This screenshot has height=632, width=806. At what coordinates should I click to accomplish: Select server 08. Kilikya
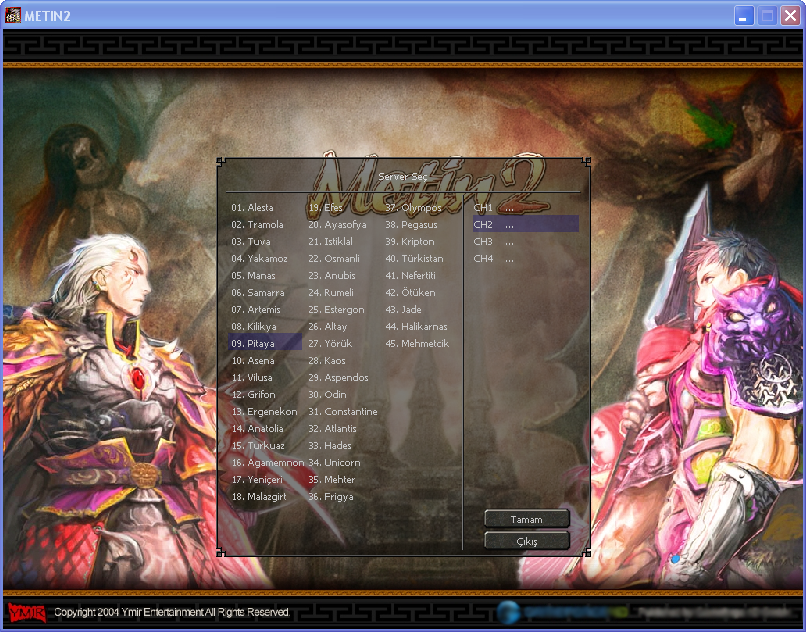[253, 327]
